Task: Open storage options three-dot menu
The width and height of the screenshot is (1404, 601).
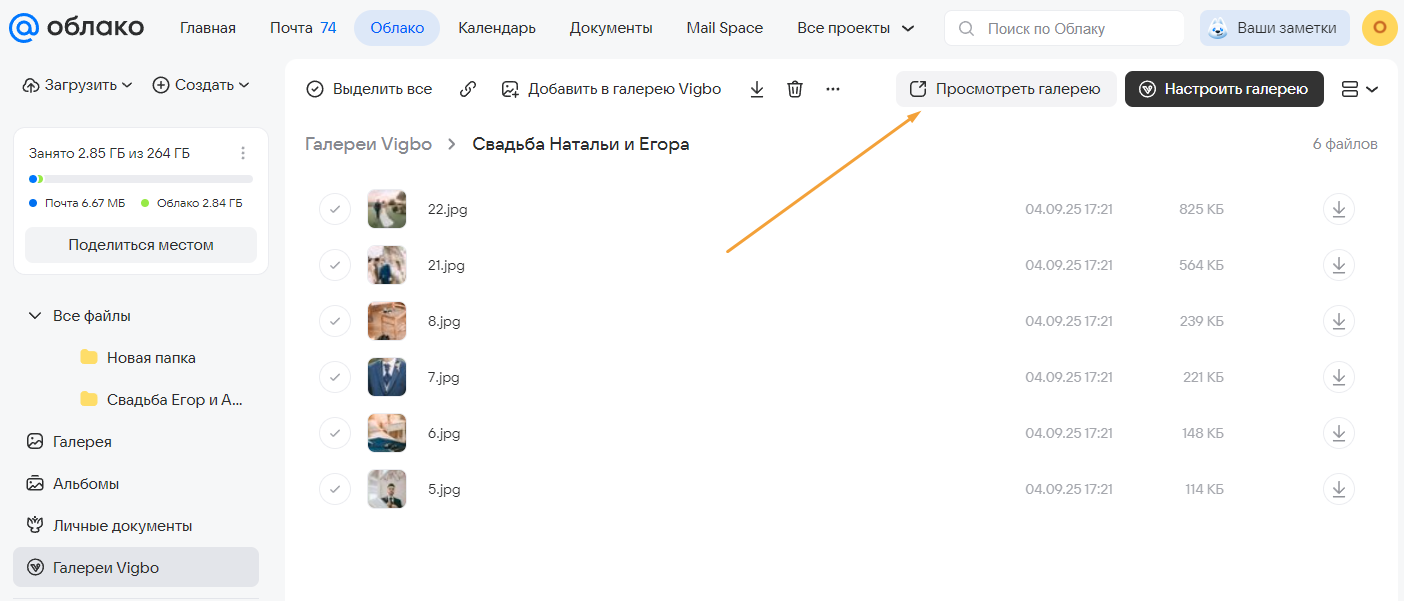Action: (243, 153)
